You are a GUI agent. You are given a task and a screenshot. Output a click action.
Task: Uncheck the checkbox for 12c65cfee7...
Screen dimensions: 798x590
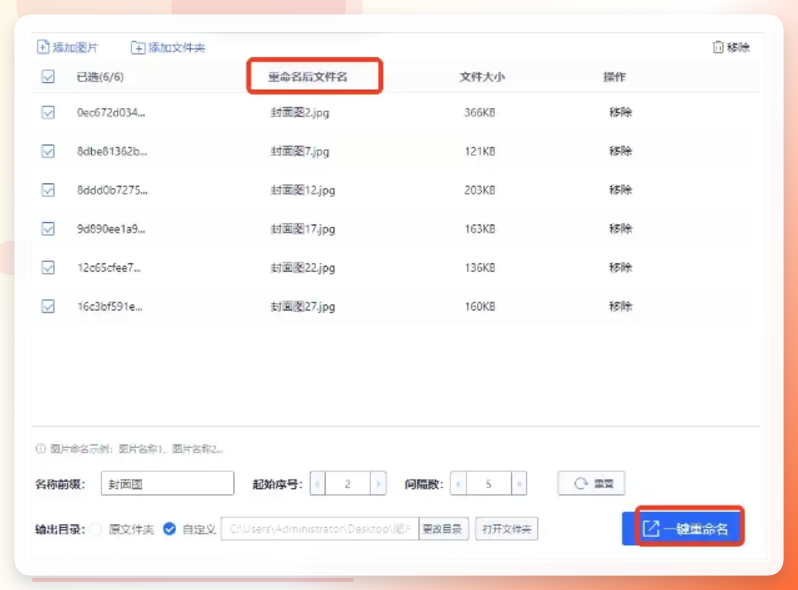[x=48, y=267]
